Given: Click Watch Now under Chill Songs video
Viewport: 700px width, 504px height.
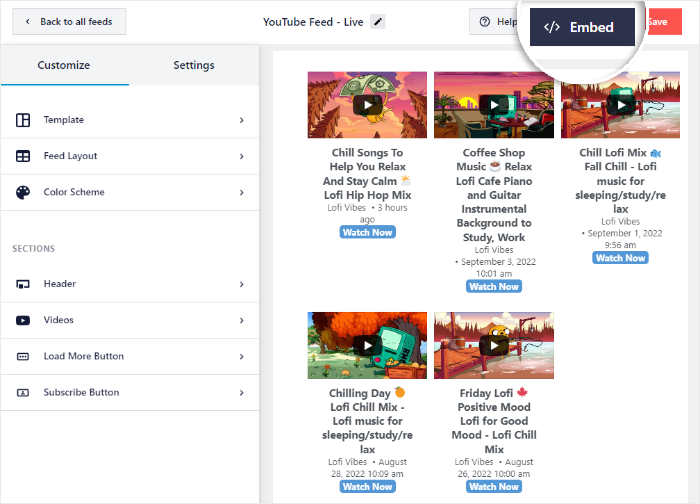Looking at the screenshot, I should tap(367, 232).
